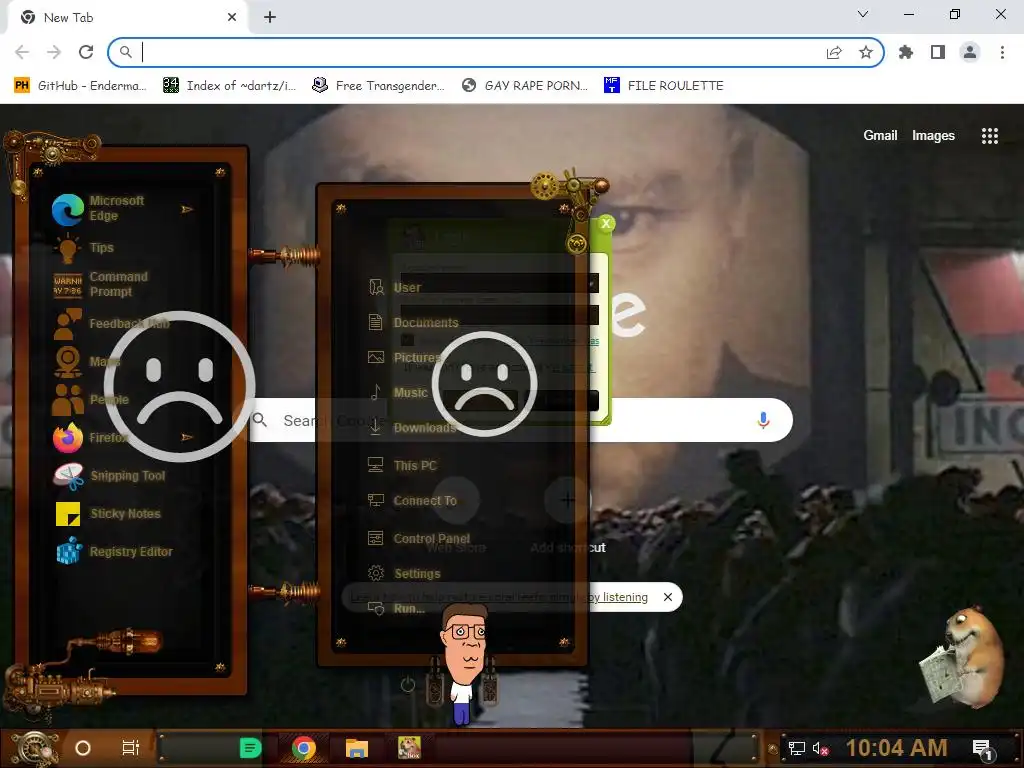This screenshot has width=1024, height=768.
Task: Close the green popup with X
Action: 606,223
